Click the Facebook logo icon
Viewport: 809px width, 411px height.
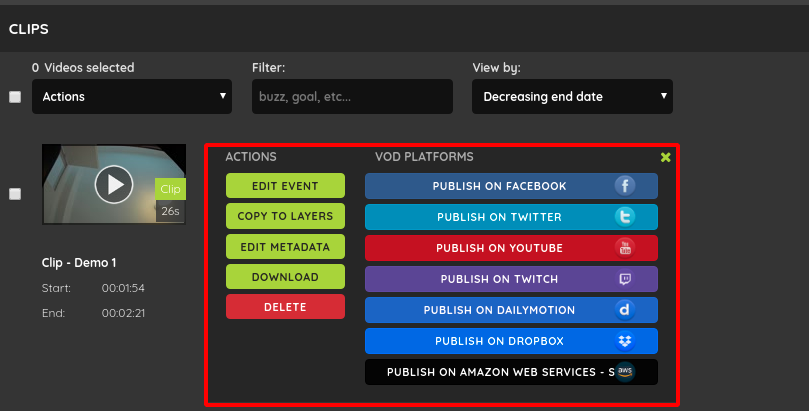624,186
